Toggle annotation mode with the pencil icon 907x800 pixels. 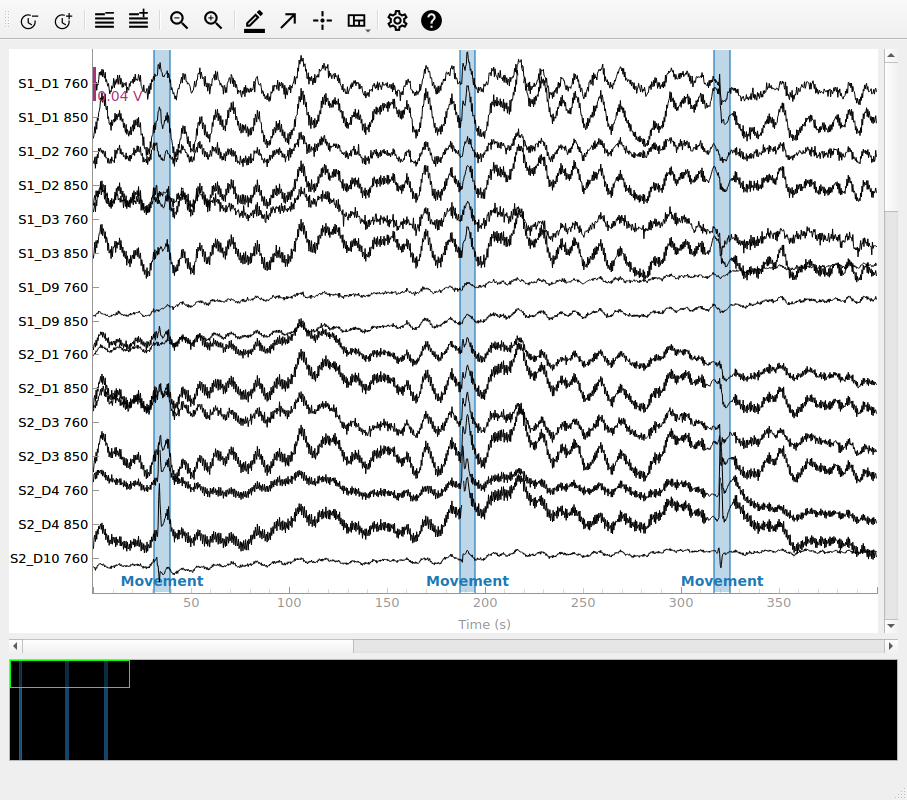(x=254, y=20)
